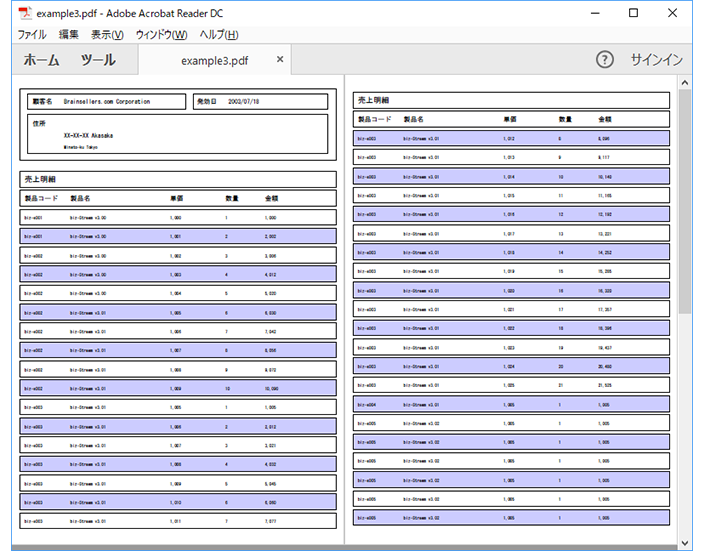Click the サインイン button
The width and height of the screenshot is (710, 551).
pos(657,60)
